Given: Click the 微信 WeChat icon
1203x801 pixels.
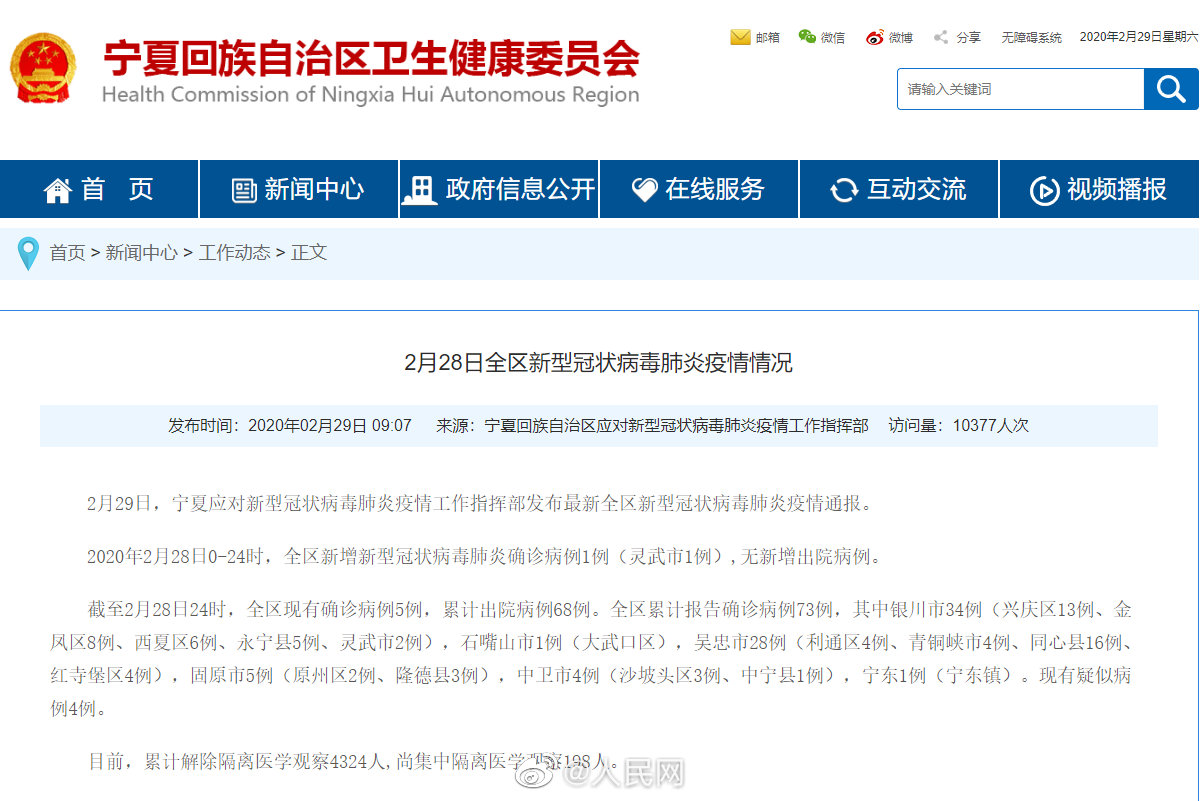Looking at the screenshot, I should click(x=807, y=37).
